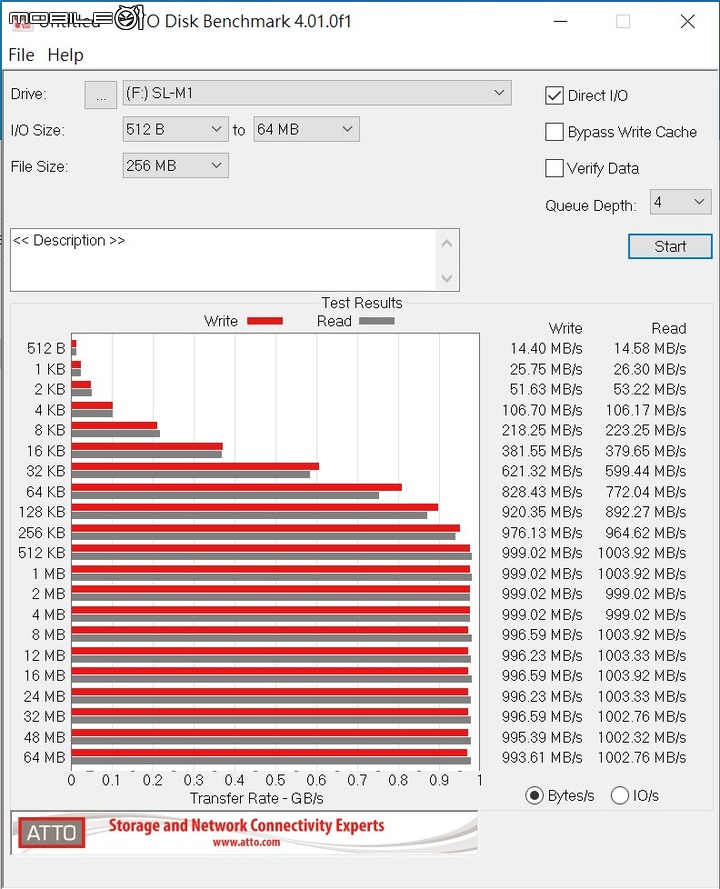Click the 64 MB write result 993.61 MB/s
The image size is (720, 889).
tap(542, 757)
